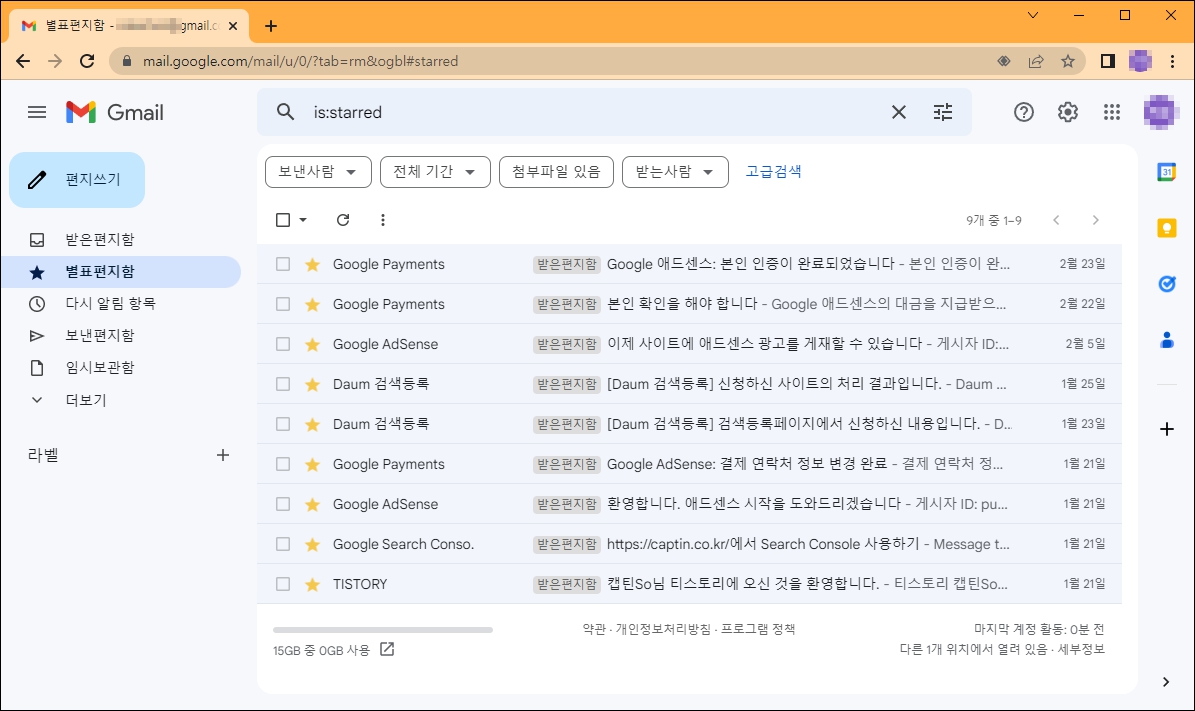The height and width of the screenshot is (711, 1195).
Task: Open the 고급검색 link
Action: tap(773, 171)
